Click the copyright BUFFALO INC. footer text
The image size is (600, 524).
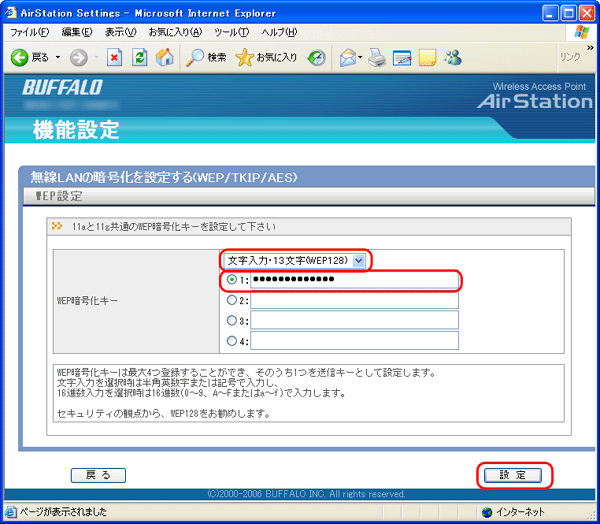pyautogui.click(x=306, y=494)
